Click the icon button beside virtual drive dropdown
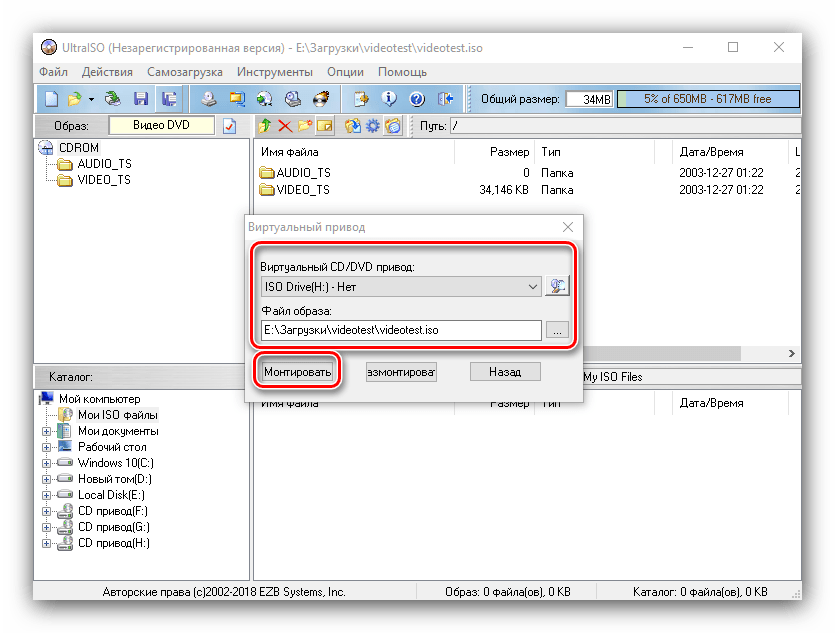 coord(557,287)
